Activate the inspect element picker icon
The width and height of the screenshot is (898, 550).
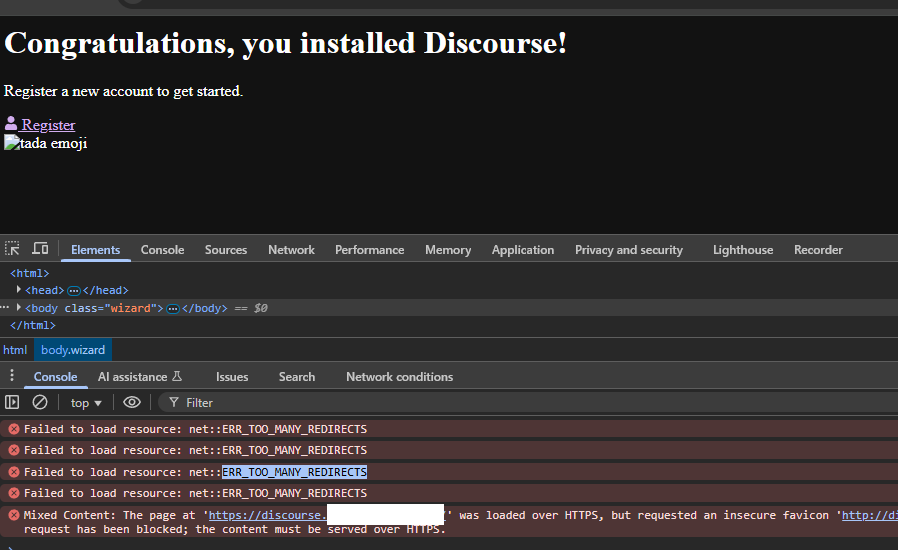click(x=12, y=249)
